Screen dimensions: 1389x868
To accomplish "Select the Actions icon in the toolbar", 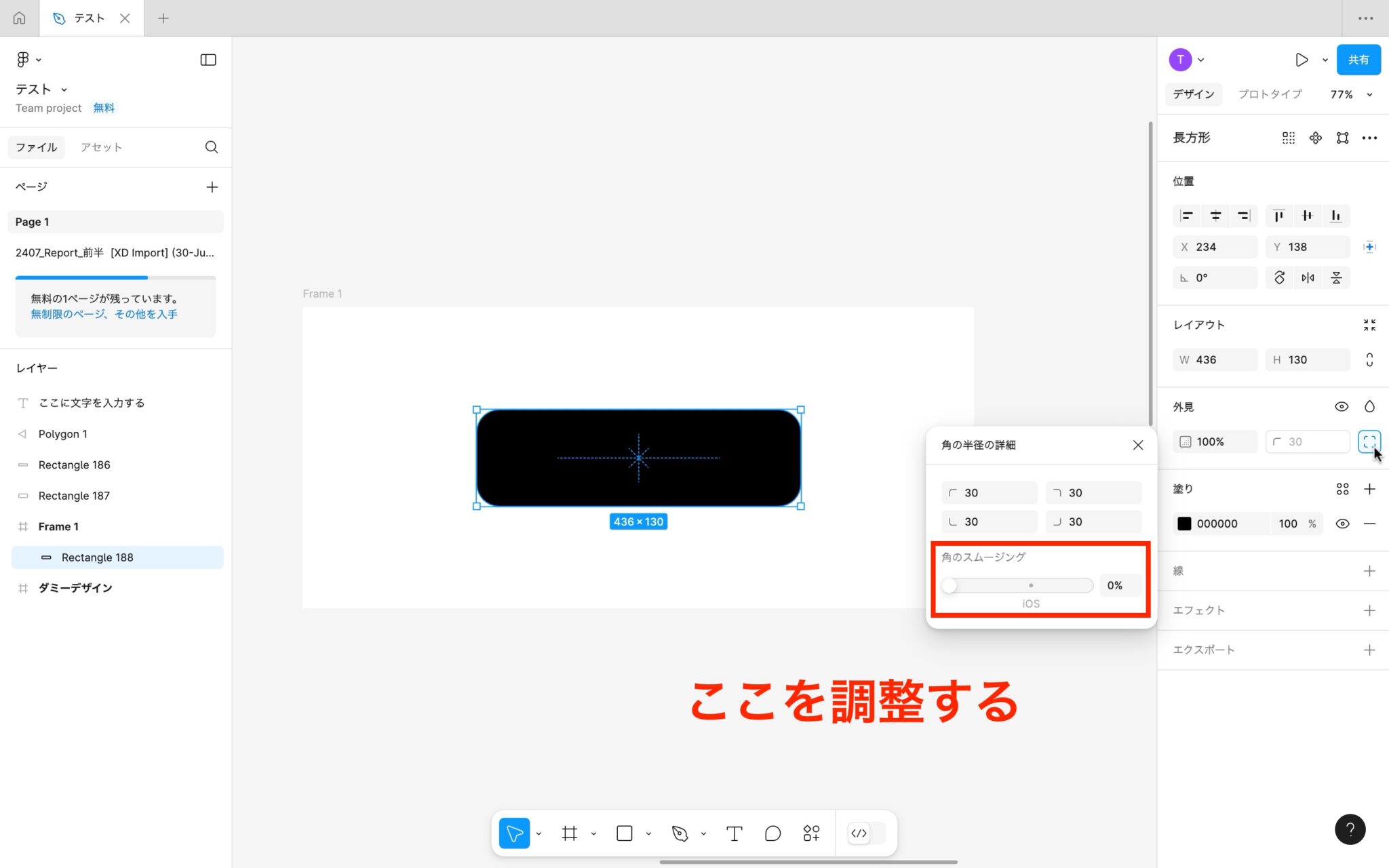I will tap(811, 833).
